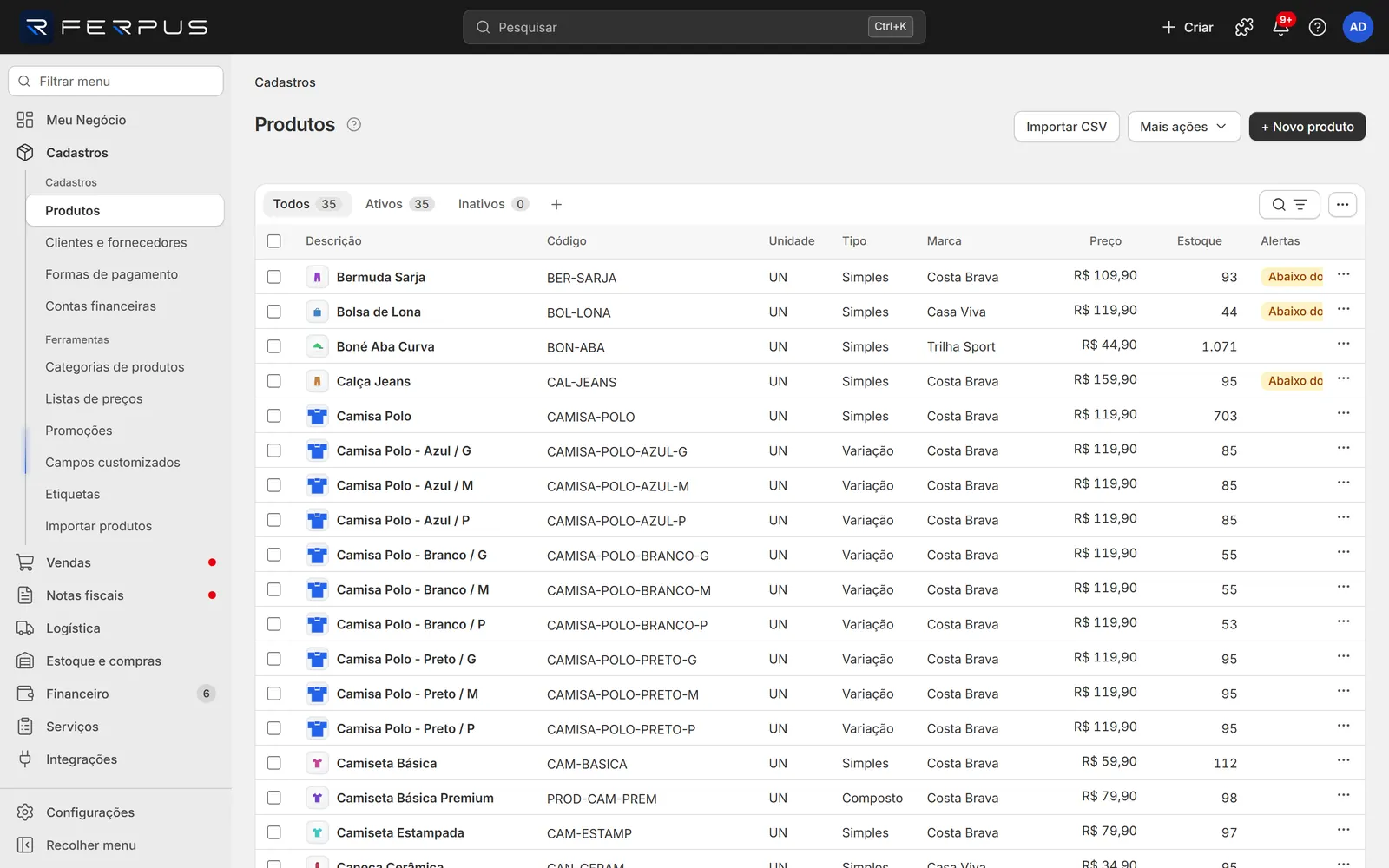Image resolution: width=1389 pixels, height=868 pixels.
Task: Click the Novo produto button
Action: click(1307, 127)
